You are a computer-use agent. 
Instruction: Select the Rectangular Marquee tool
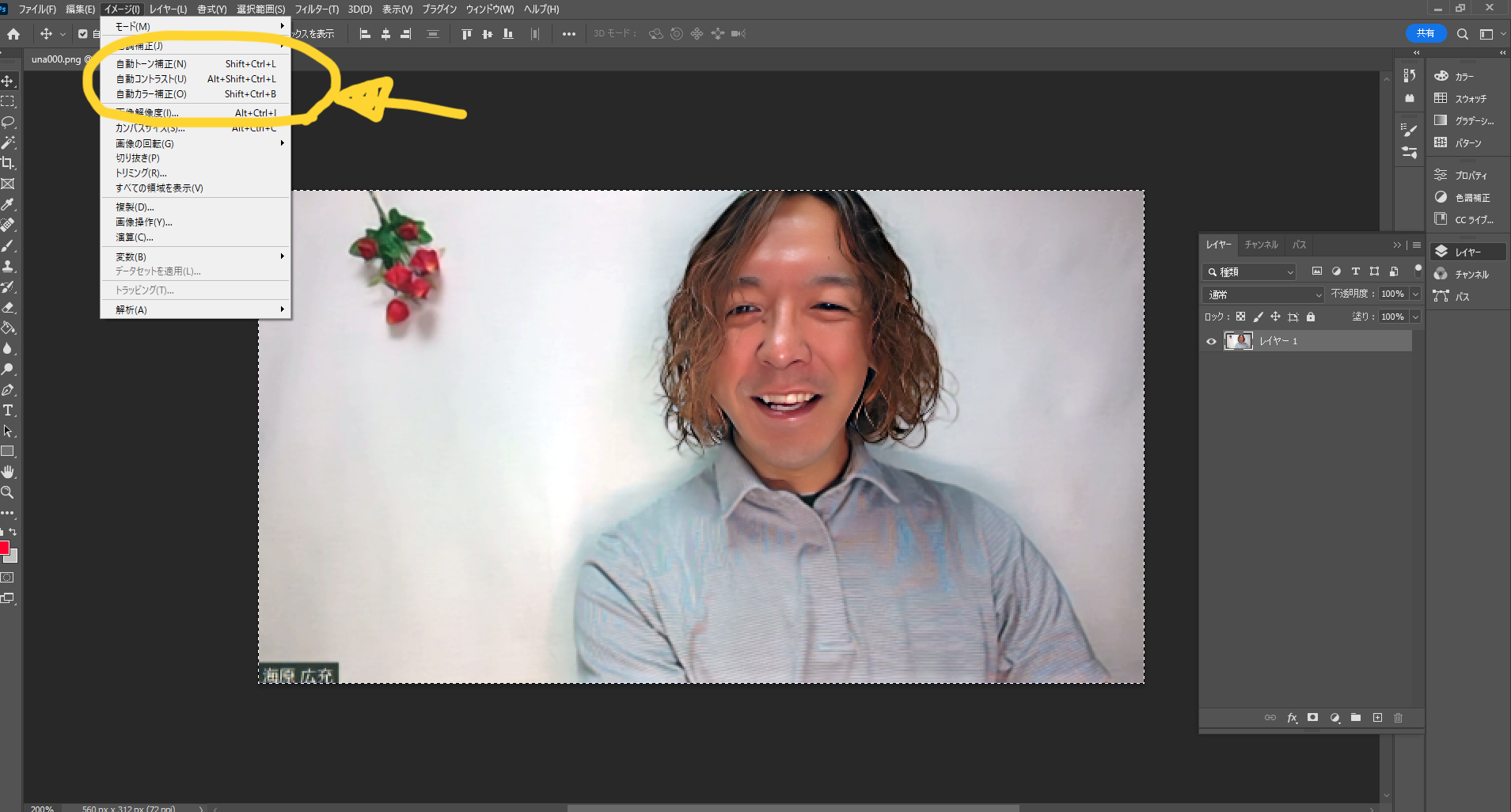8,102
